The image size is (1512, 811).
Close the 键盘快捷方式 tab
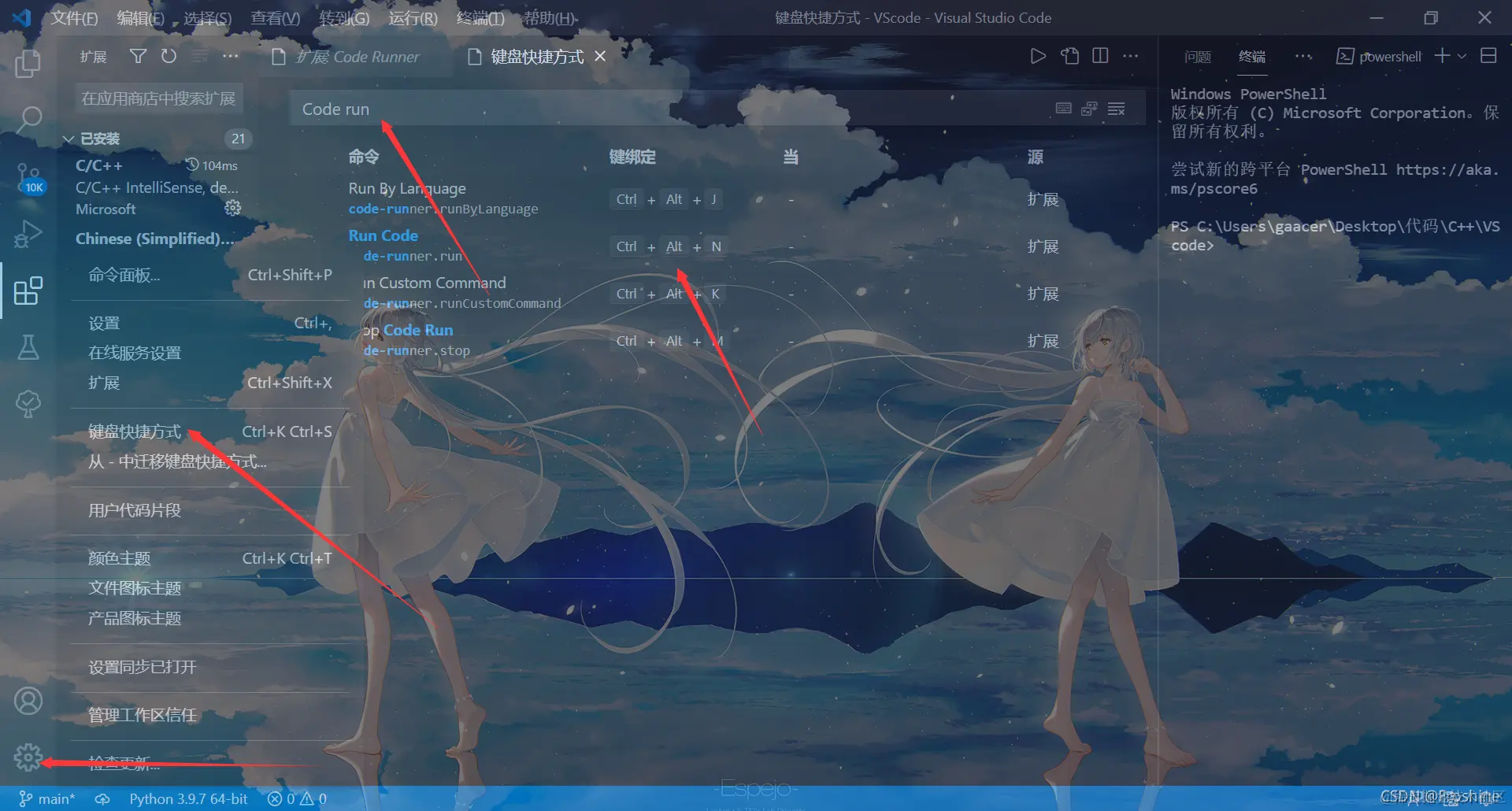click(x=600, y=56)
